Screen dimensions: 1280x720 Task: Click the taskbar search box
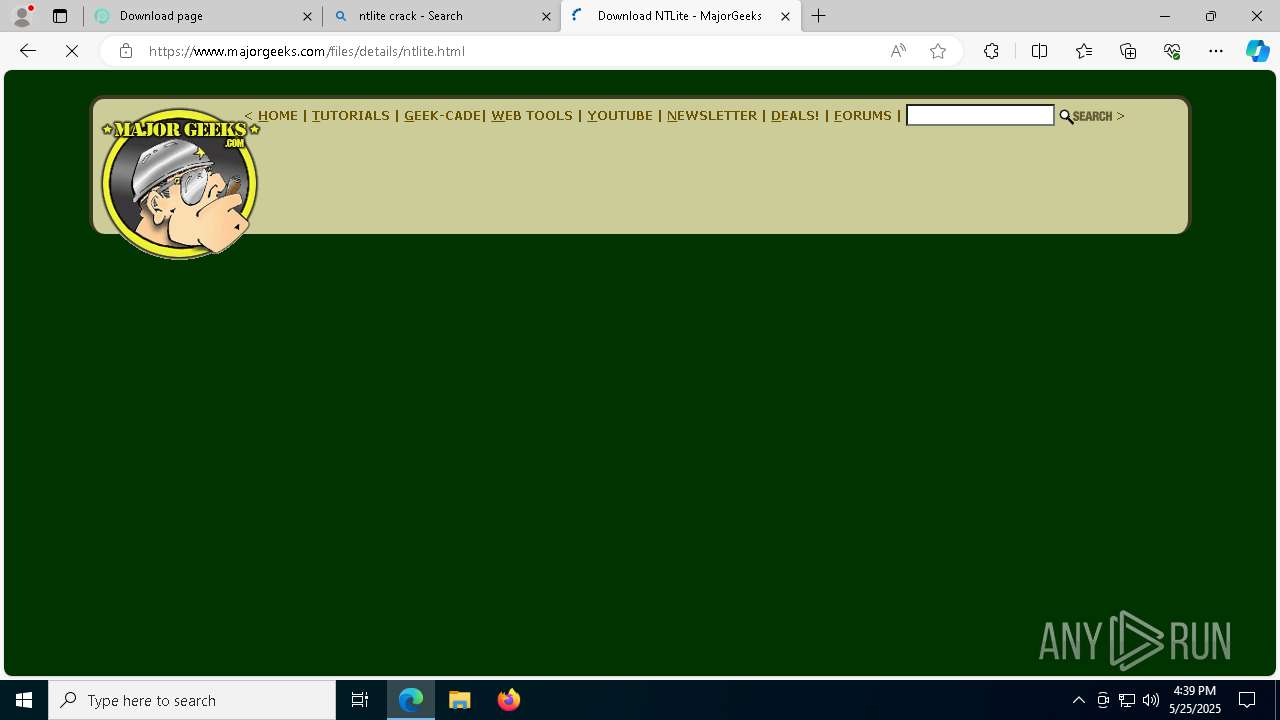(x=192, y=700)
